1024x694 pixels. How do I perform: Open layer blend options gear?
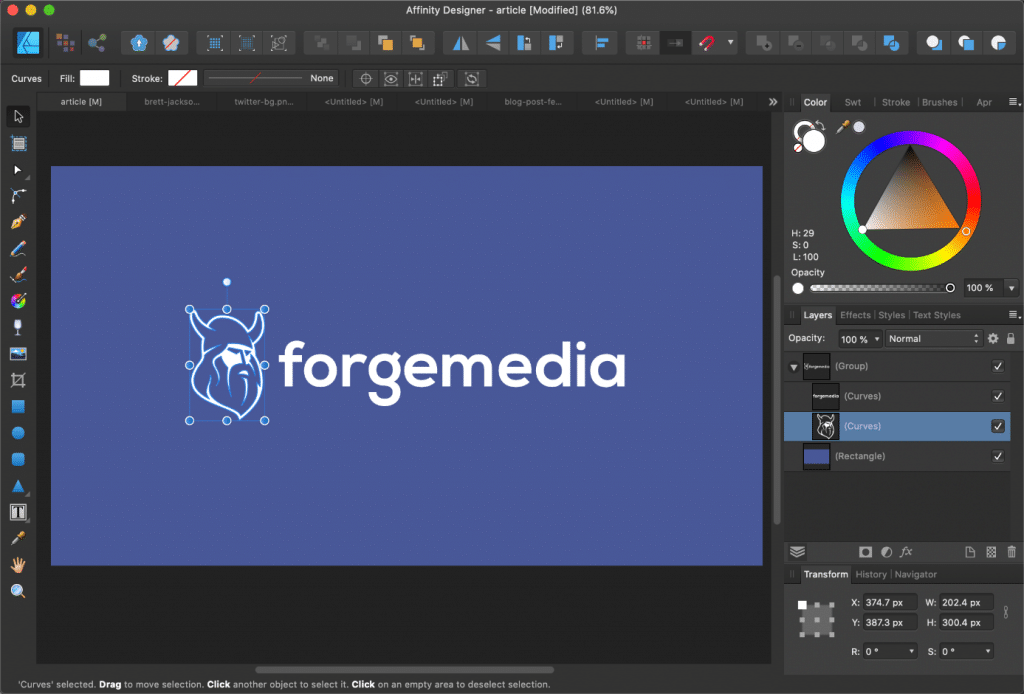click(x=993, y=338)
